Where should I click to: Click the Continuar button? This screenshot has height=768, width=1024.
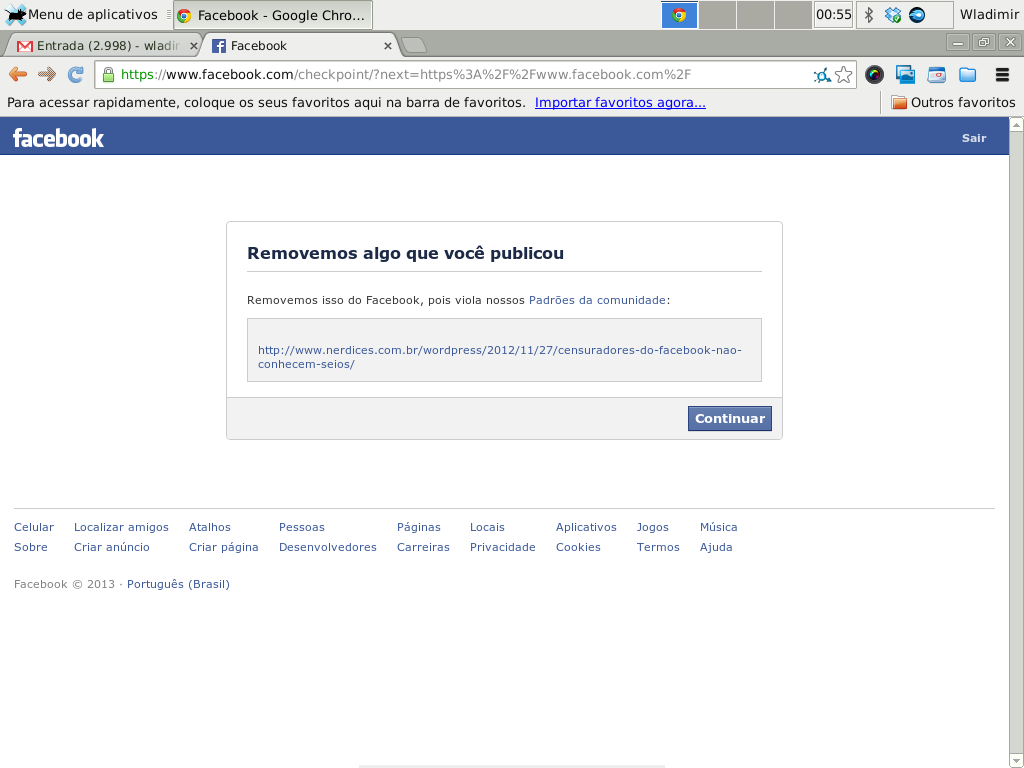(x=729, y=419)
